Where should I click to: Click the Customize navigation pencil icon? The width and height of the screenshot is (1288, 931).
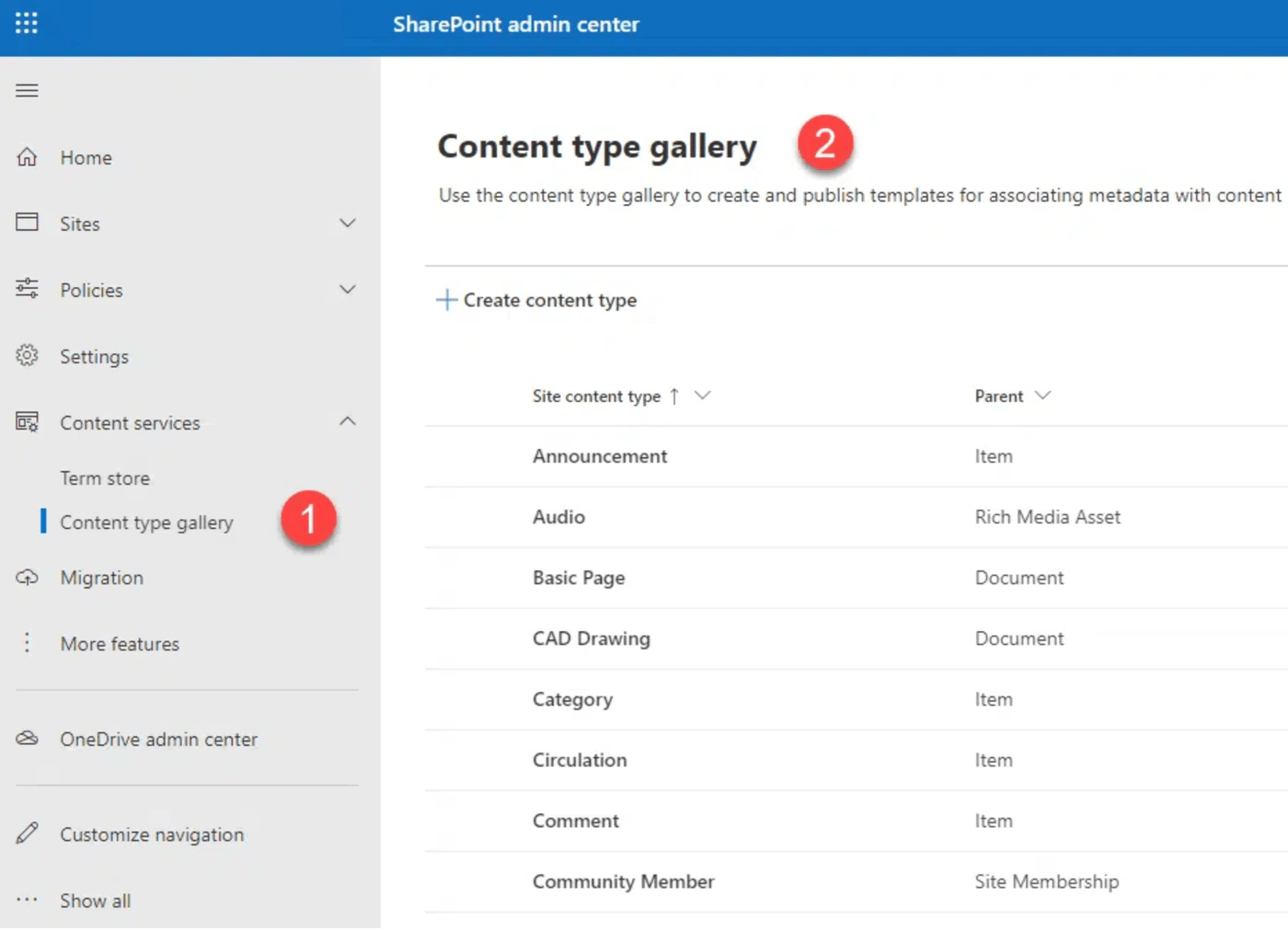[x=27, y=833]
